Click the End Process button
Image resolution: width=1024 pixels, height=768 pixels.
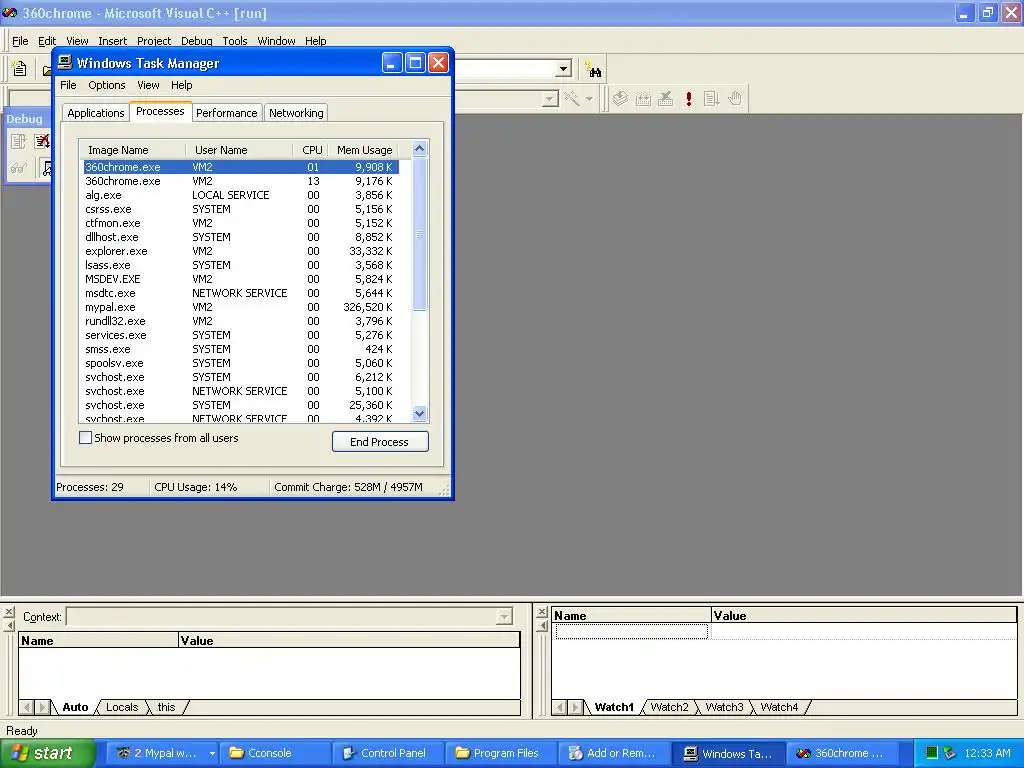pyautogui.click(x=380, y=442)
